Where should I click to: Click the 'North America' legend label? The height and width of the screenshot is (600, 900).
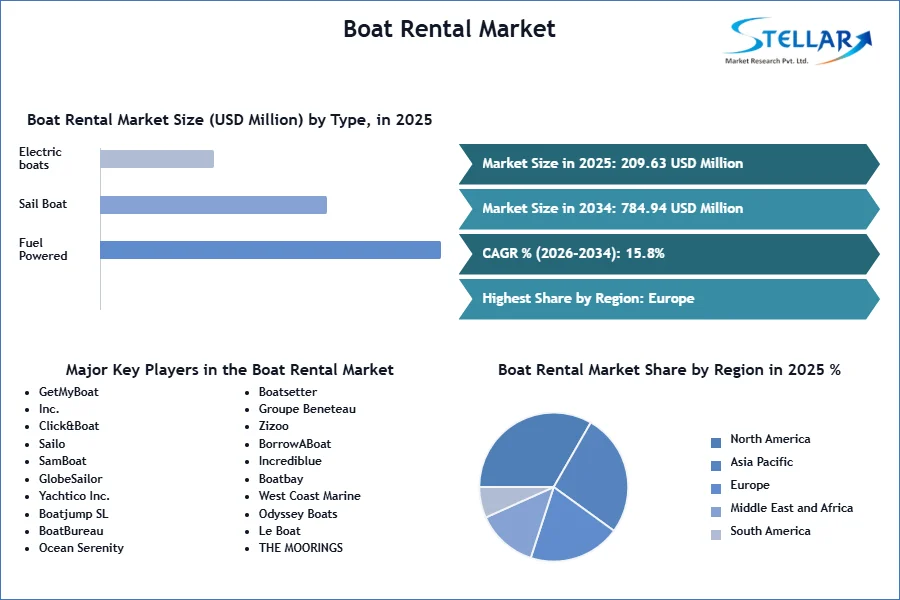pyautogui.click(x=770, y=439)
